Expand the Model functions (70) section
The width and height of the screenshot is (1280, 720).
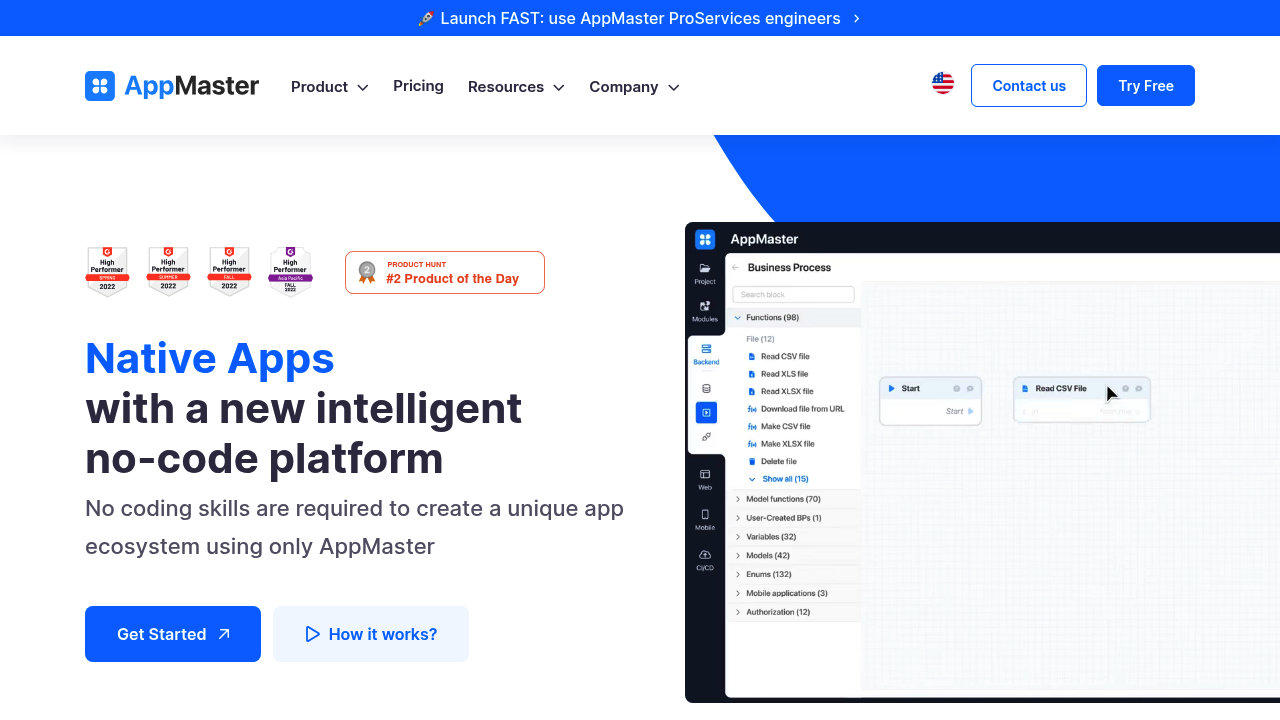point(794,499)
